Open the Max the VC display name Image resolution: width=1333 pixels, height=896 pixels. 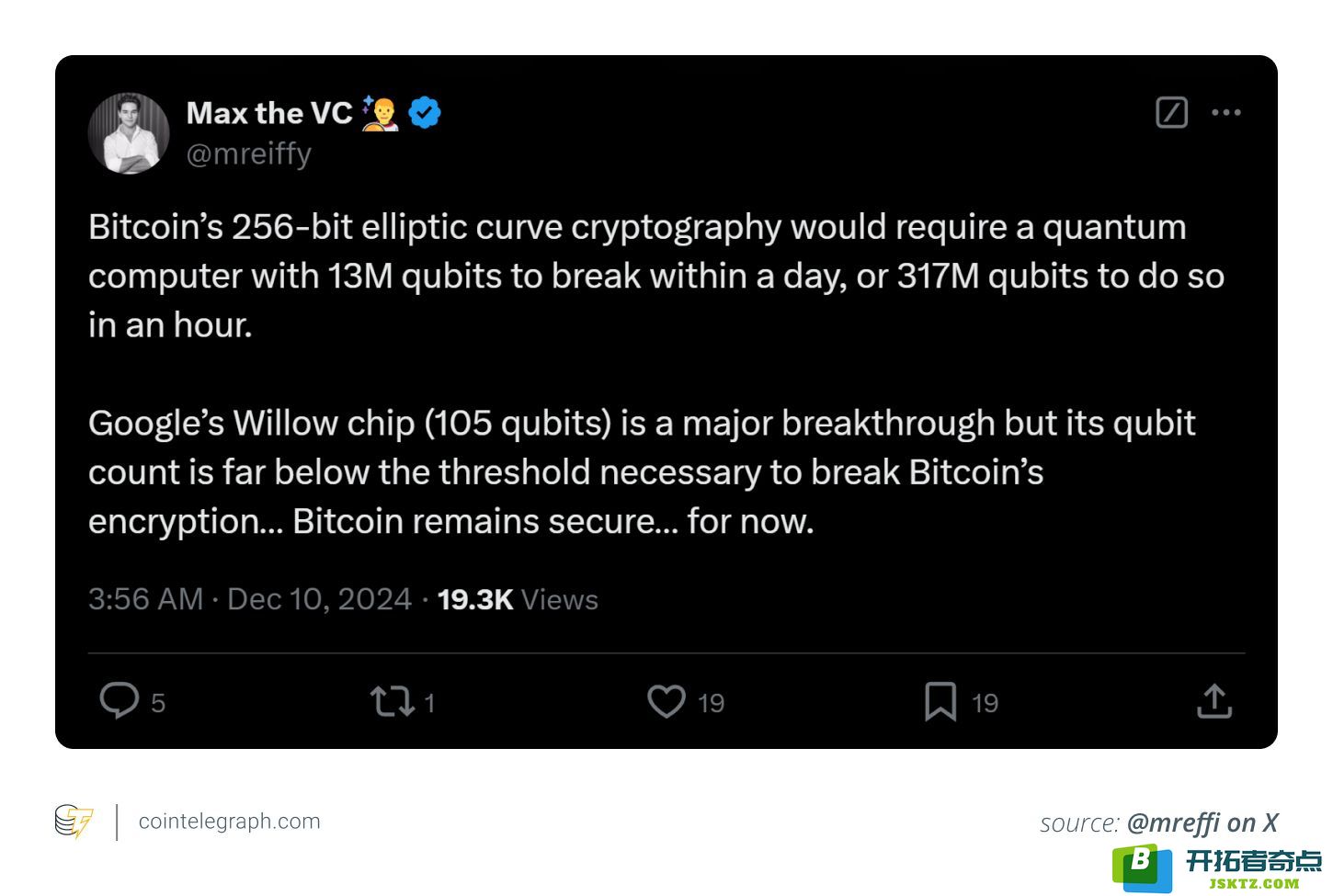pos(269,113)
